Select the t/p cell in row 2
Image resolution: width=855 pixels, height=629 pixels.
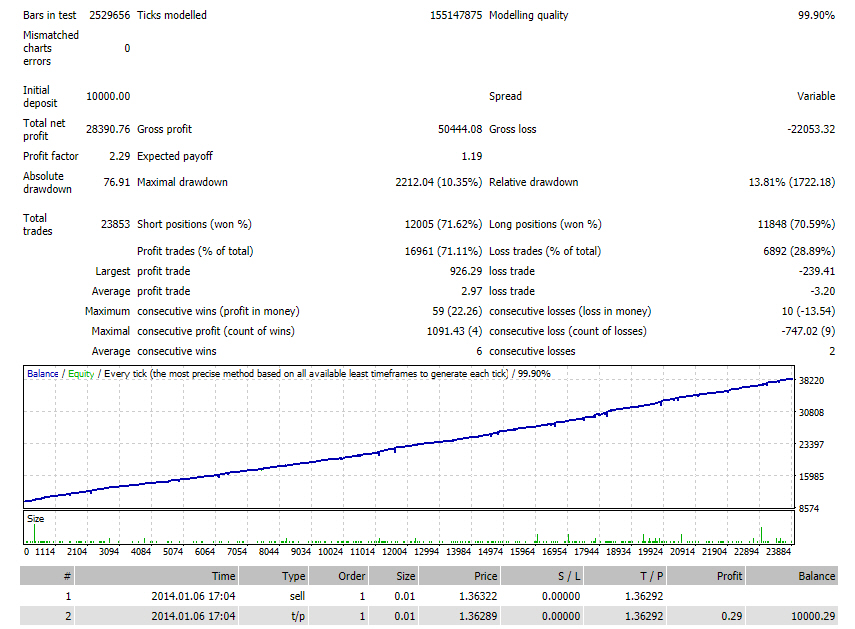tap(298, 616)
